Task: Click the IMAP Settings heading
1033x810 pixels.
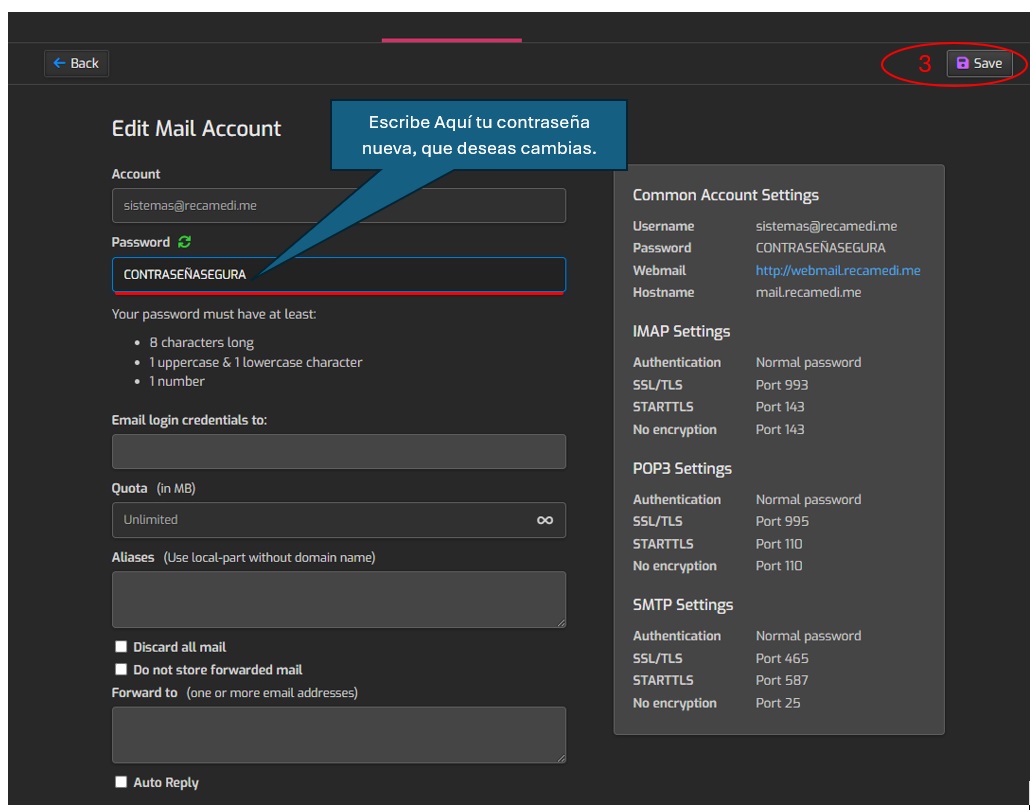Action: [x=681, y=331]
